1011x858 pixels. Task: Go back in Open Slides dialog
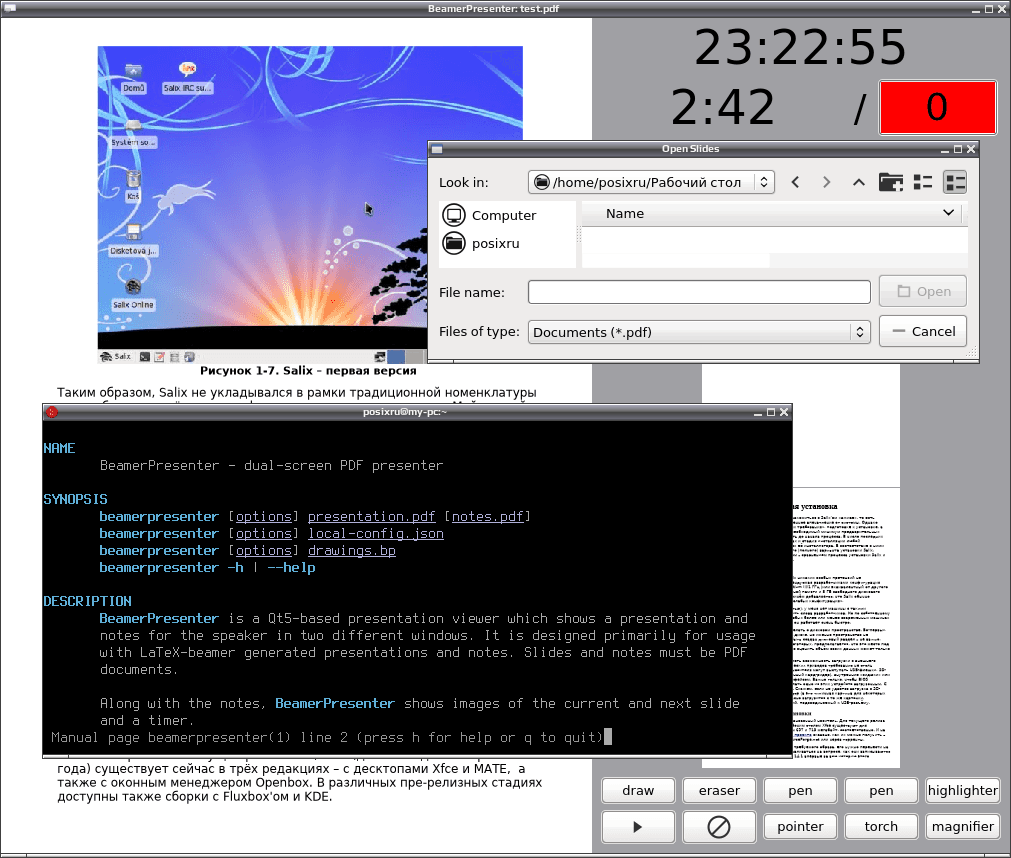(x=795, y=182)
